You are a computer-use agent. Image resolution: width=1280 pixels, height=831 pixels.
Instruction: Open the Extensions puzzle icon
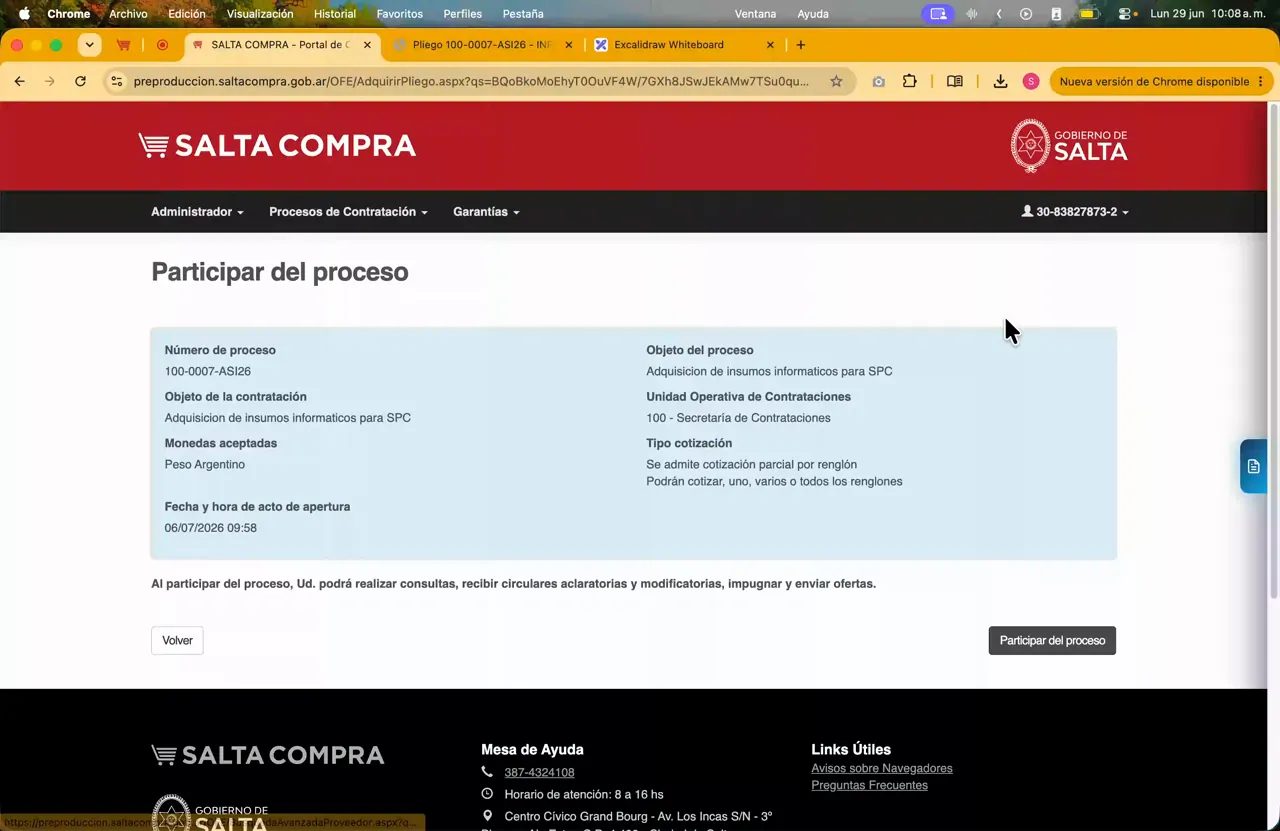[x=909, y=81]
